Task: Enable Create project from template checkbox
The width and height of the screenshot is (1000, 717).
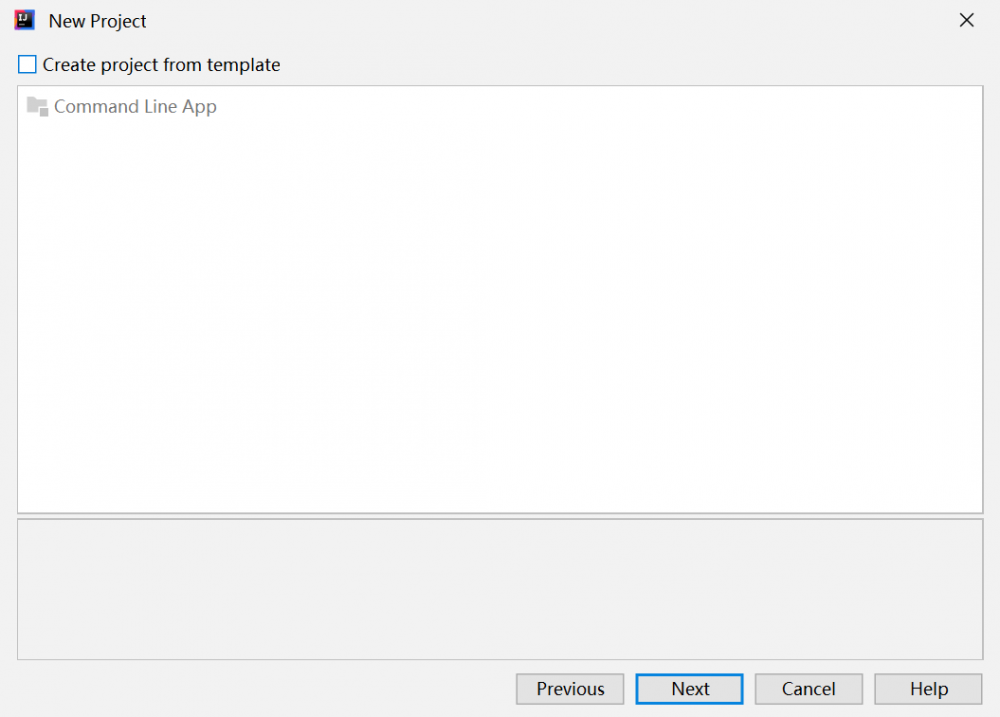Action: click(27, 65)
